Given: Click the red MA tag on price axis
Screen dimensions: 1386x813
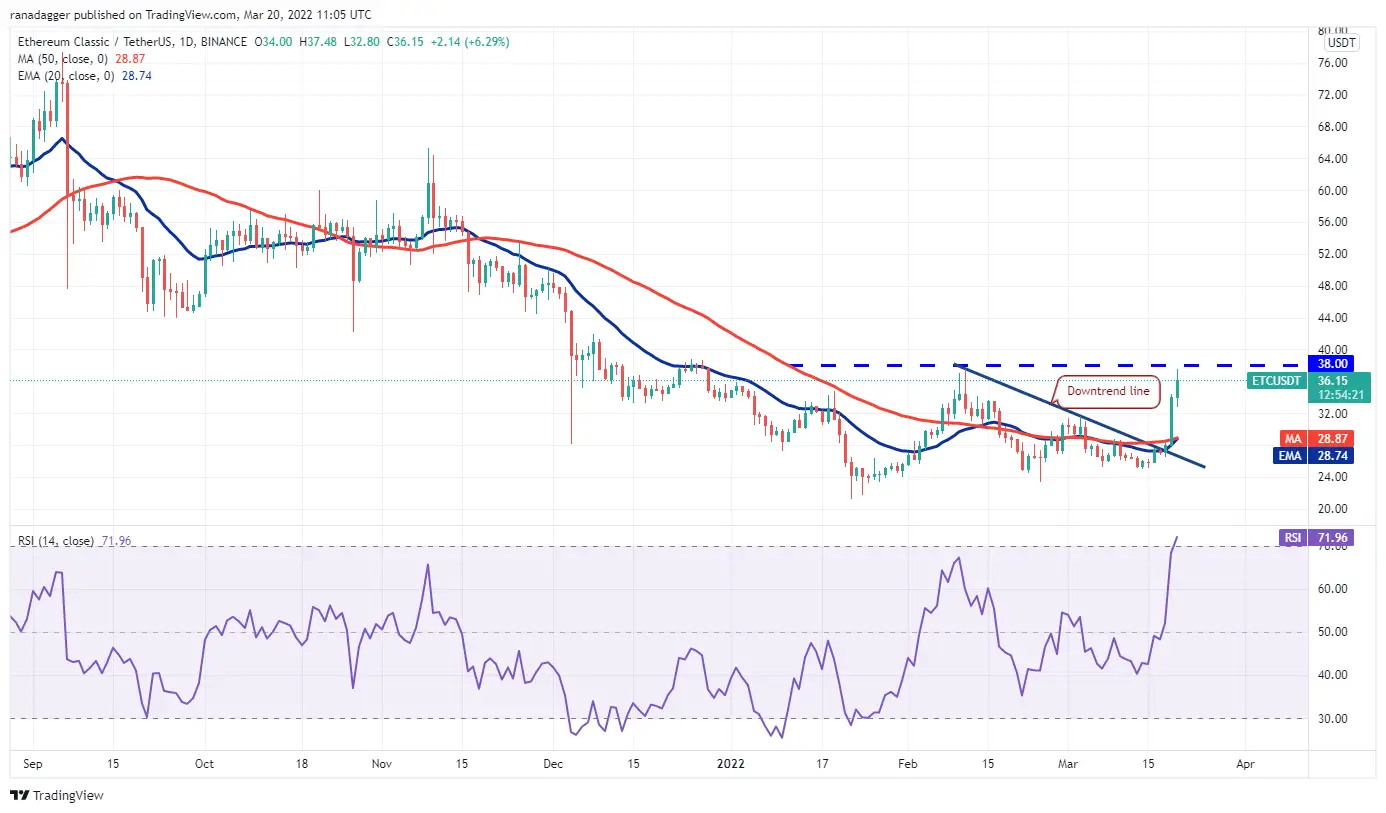Looking at the screenshot, I should [1293, 439].
